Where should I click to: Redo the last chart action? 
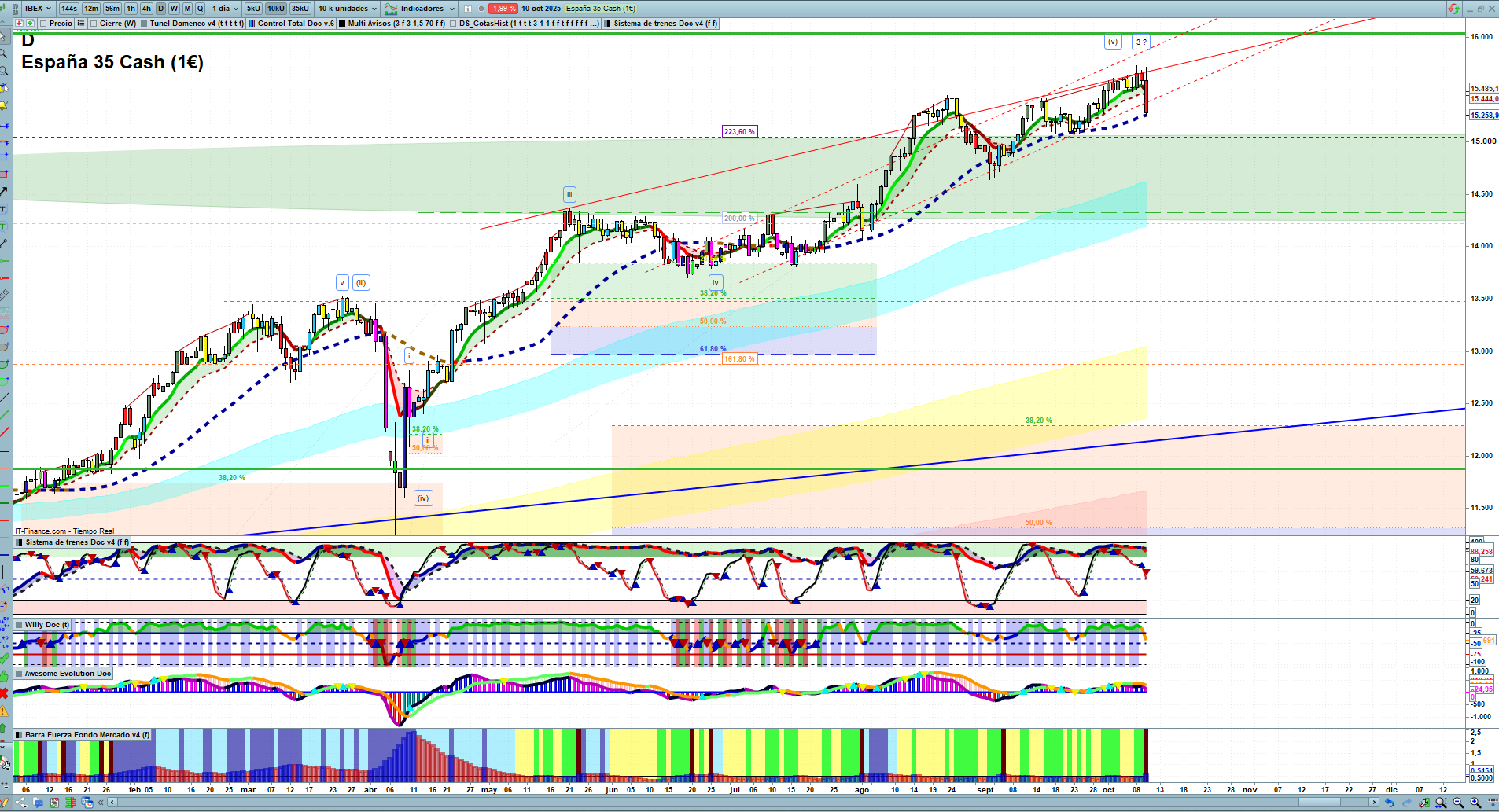(x=1407, y=803)
